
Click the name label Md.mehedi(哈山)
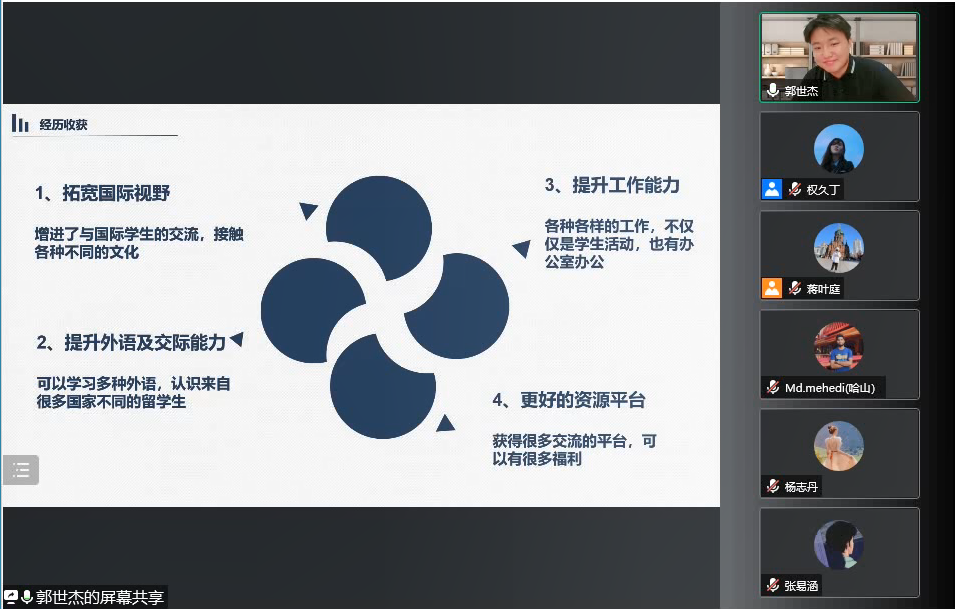830,388
